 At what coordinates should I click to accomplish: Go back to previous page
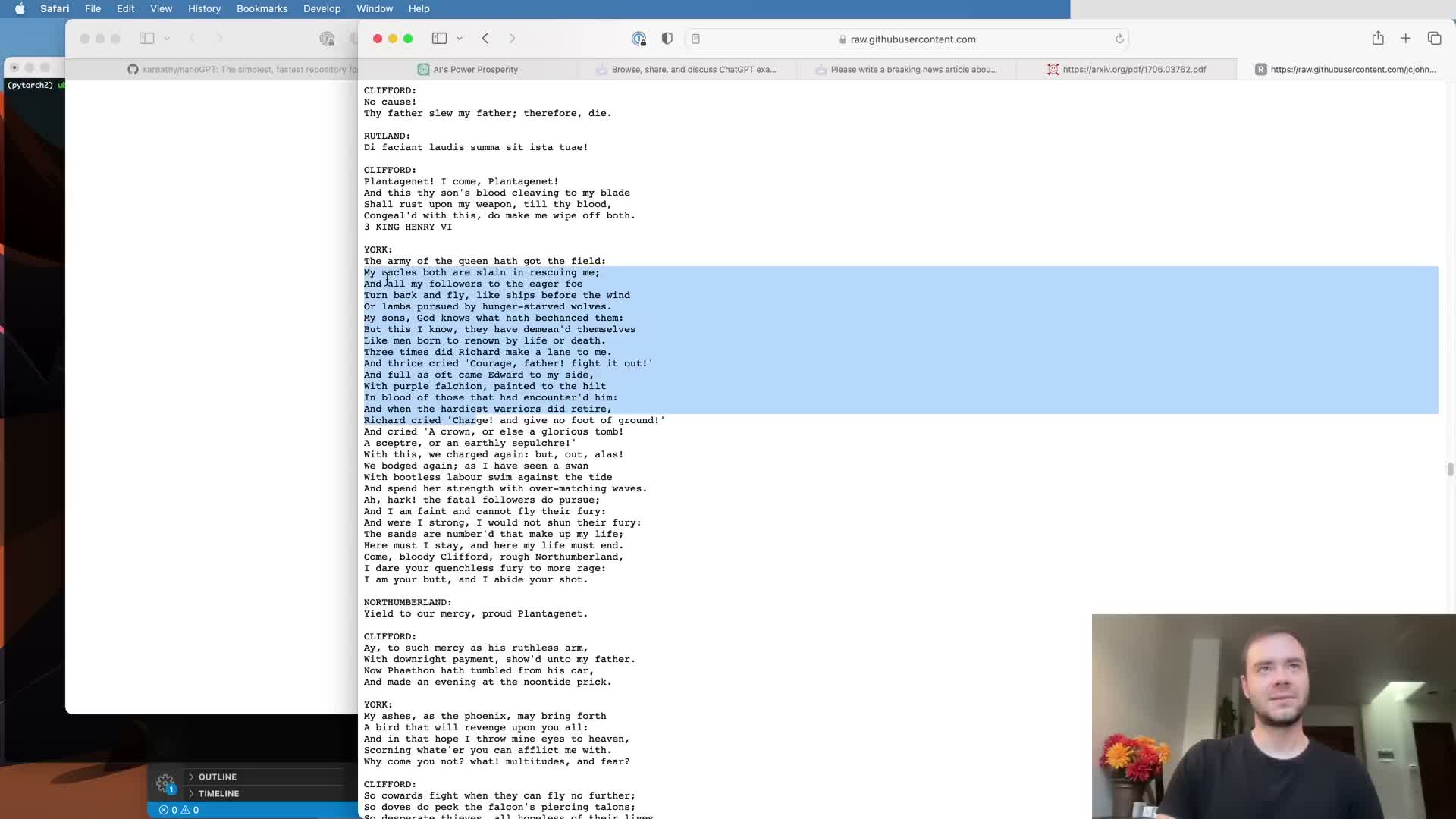tap(485, 39)
